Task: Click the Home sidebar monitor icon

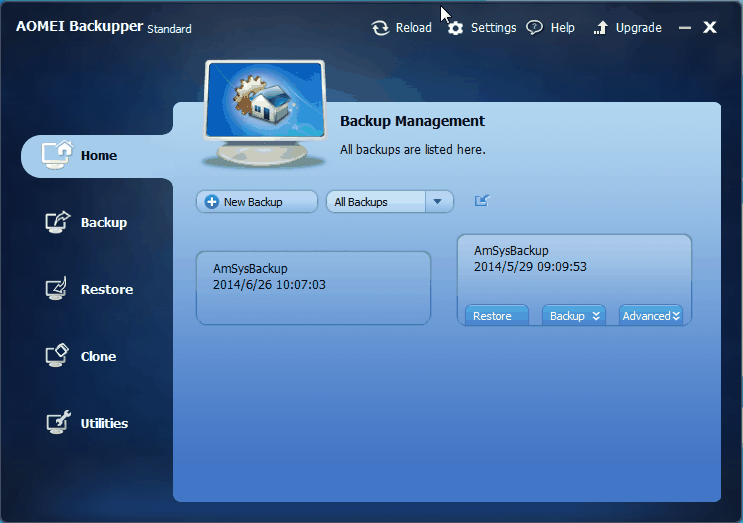Action: click(x=57, y=154)
